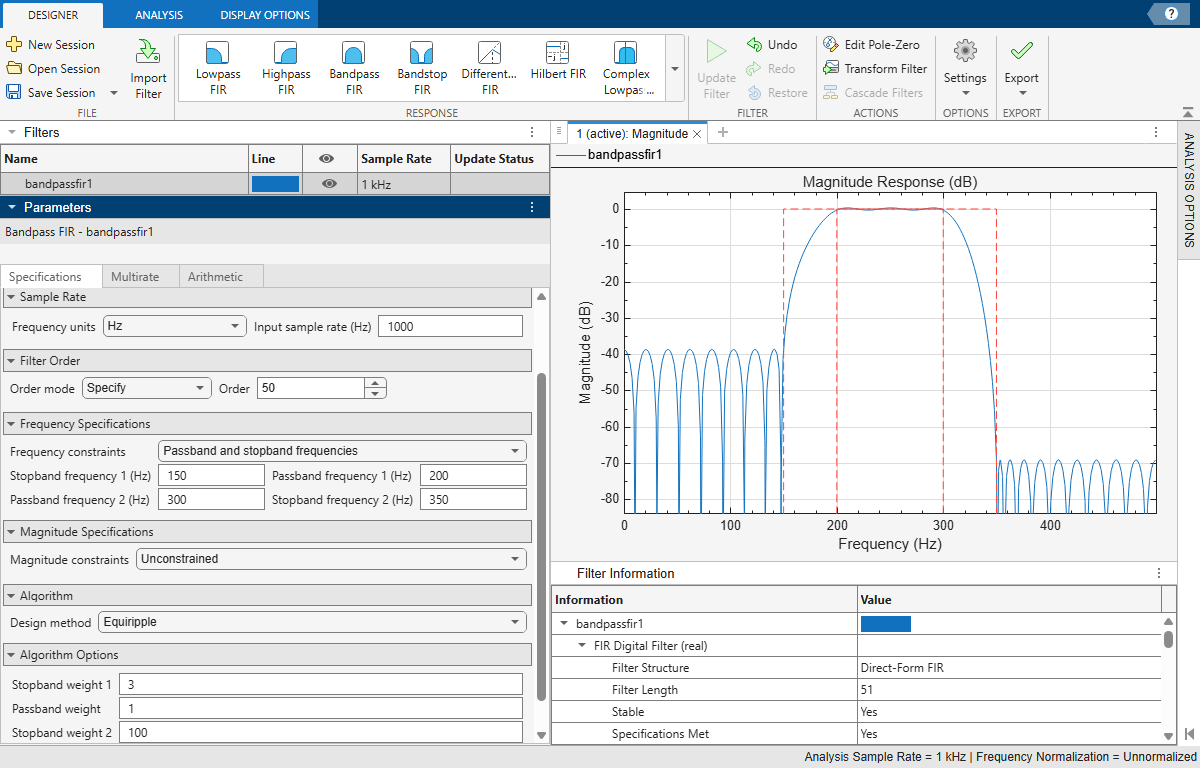
Task: Collapse the Filters panel
Action: point(11,132)
